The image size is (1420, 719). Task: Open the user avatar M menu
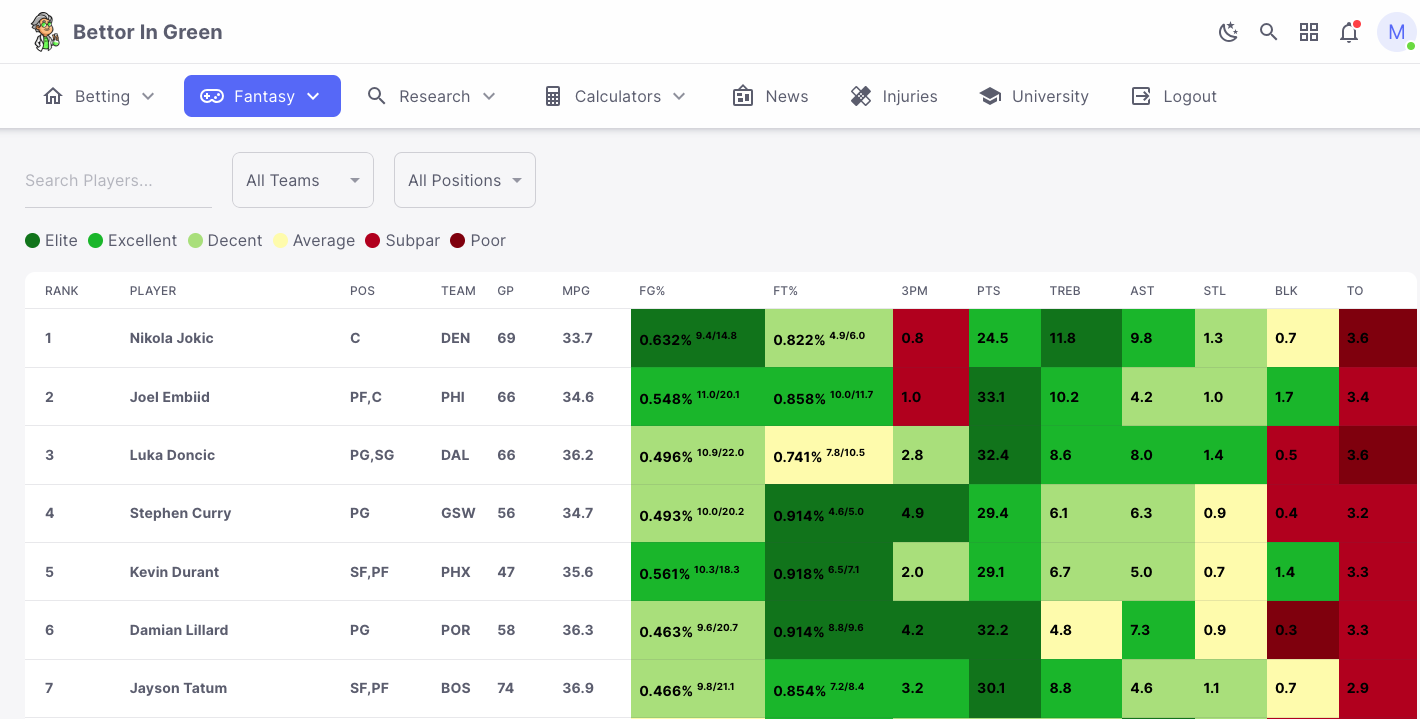[1397, 32]
